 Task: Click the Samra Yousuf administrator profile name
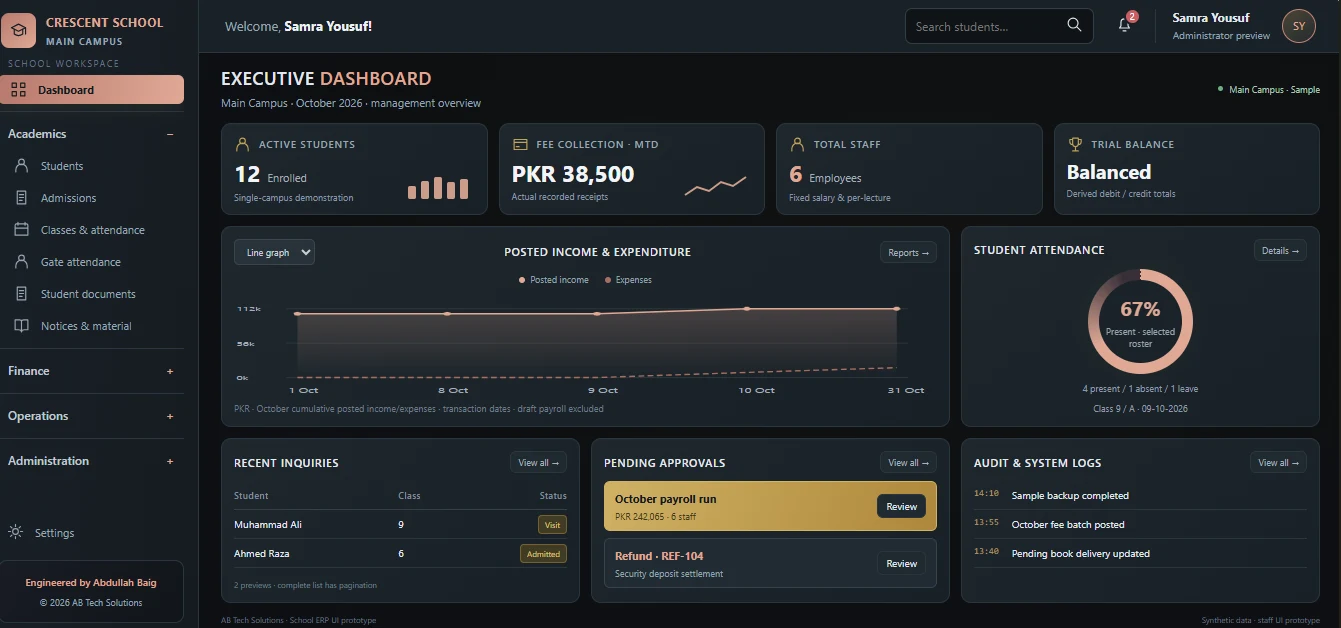[1211, 18]
